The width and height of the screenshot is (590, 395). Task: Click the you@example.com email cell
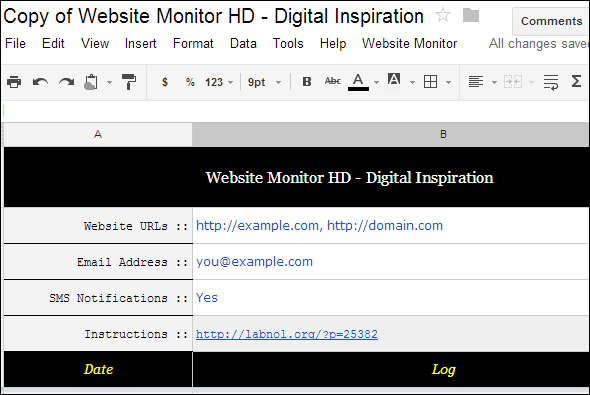391,261
